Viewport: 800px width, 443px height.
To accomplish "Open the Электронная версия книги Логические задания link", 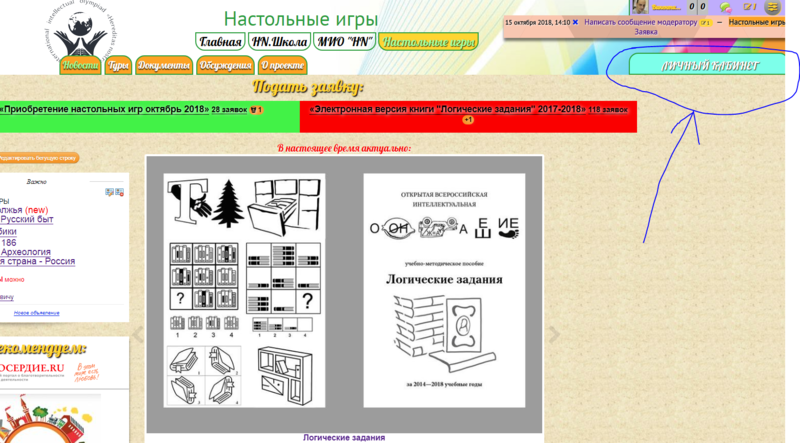I will tap(447, 109).
